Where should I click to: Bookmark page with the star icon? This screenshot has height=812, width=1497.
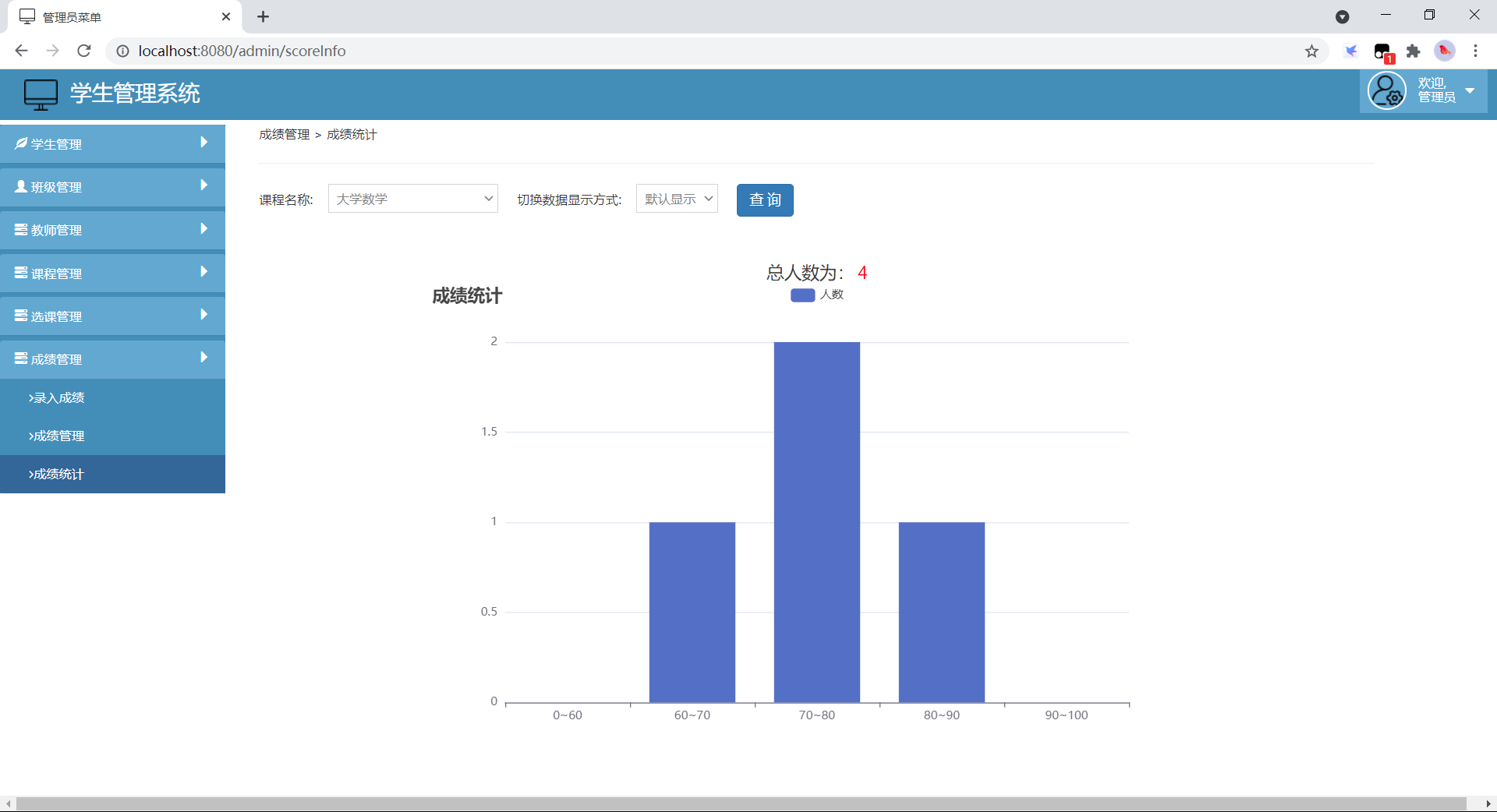point(1311,51)
